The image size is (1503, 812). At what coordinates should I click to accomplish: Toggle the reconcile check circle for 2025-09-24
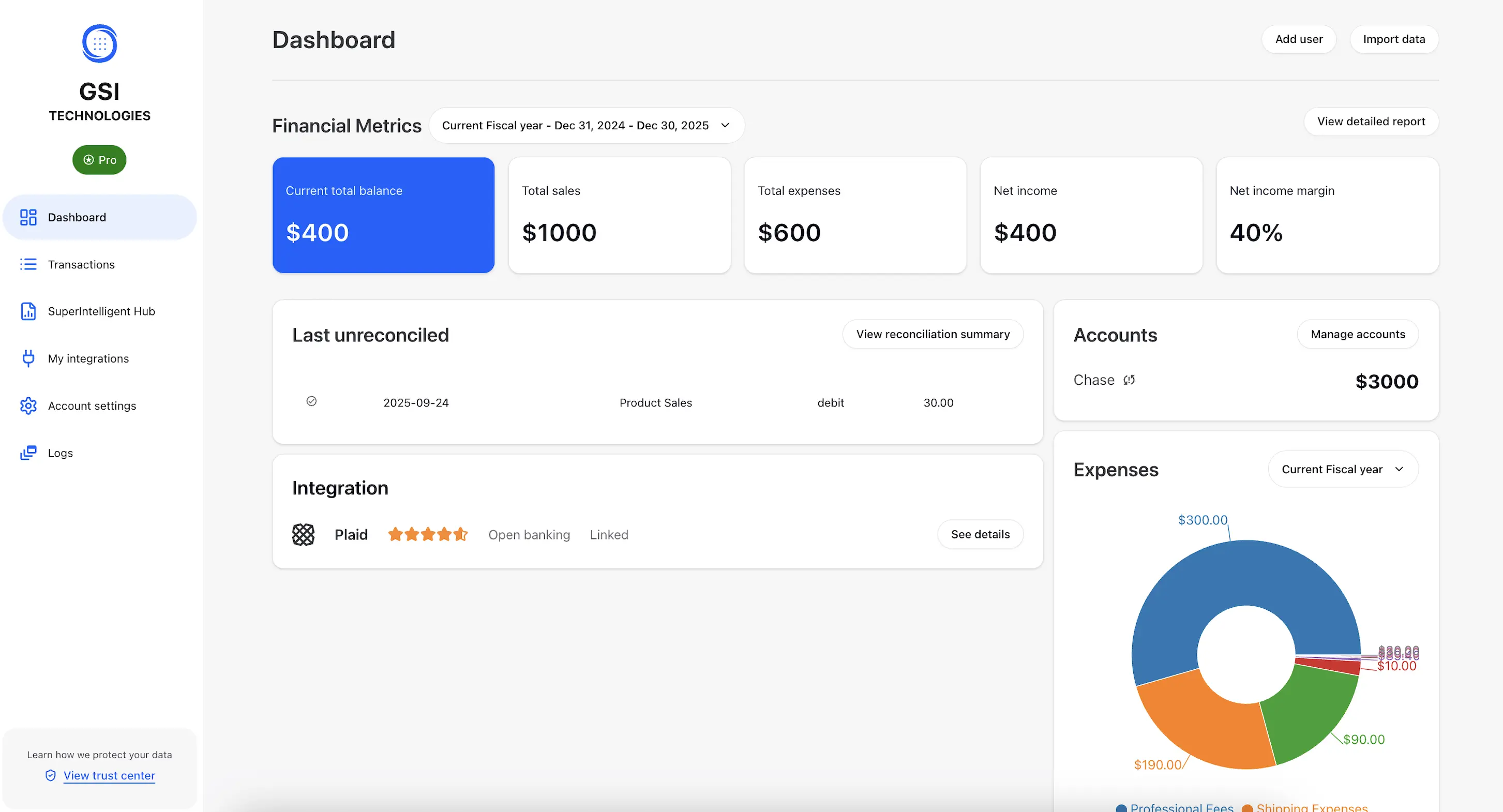[311, 401]
